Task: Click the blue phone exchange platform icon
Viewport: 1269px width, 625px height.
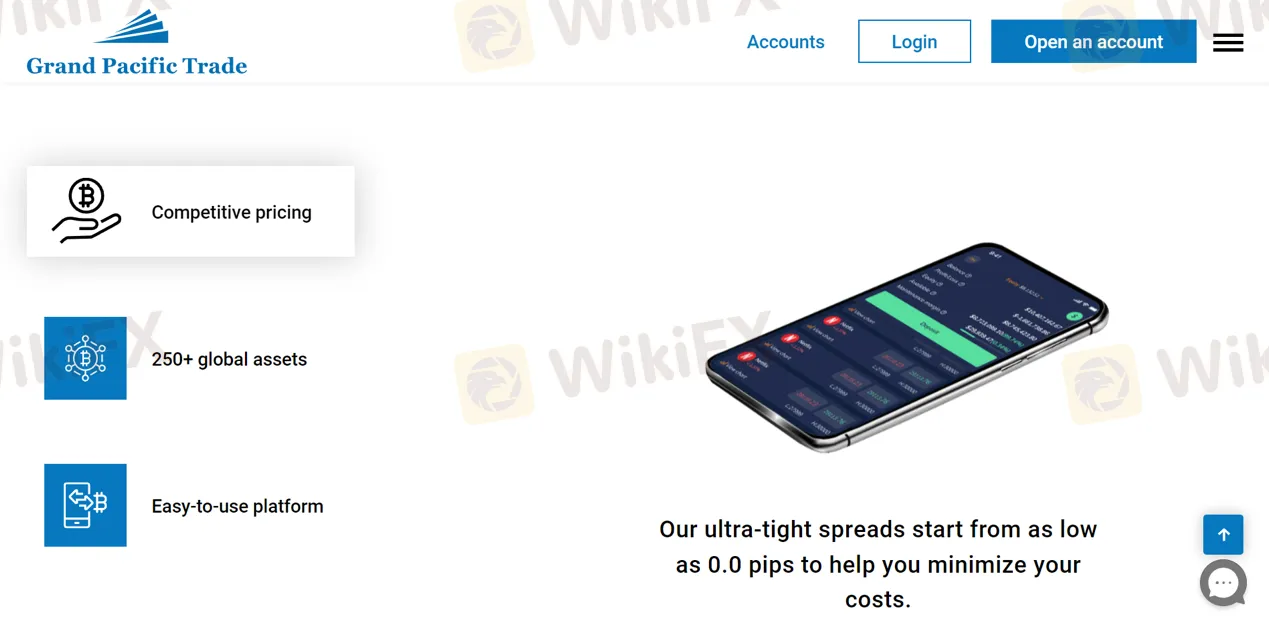Action: pyautogui.click(x=85, y=505)
